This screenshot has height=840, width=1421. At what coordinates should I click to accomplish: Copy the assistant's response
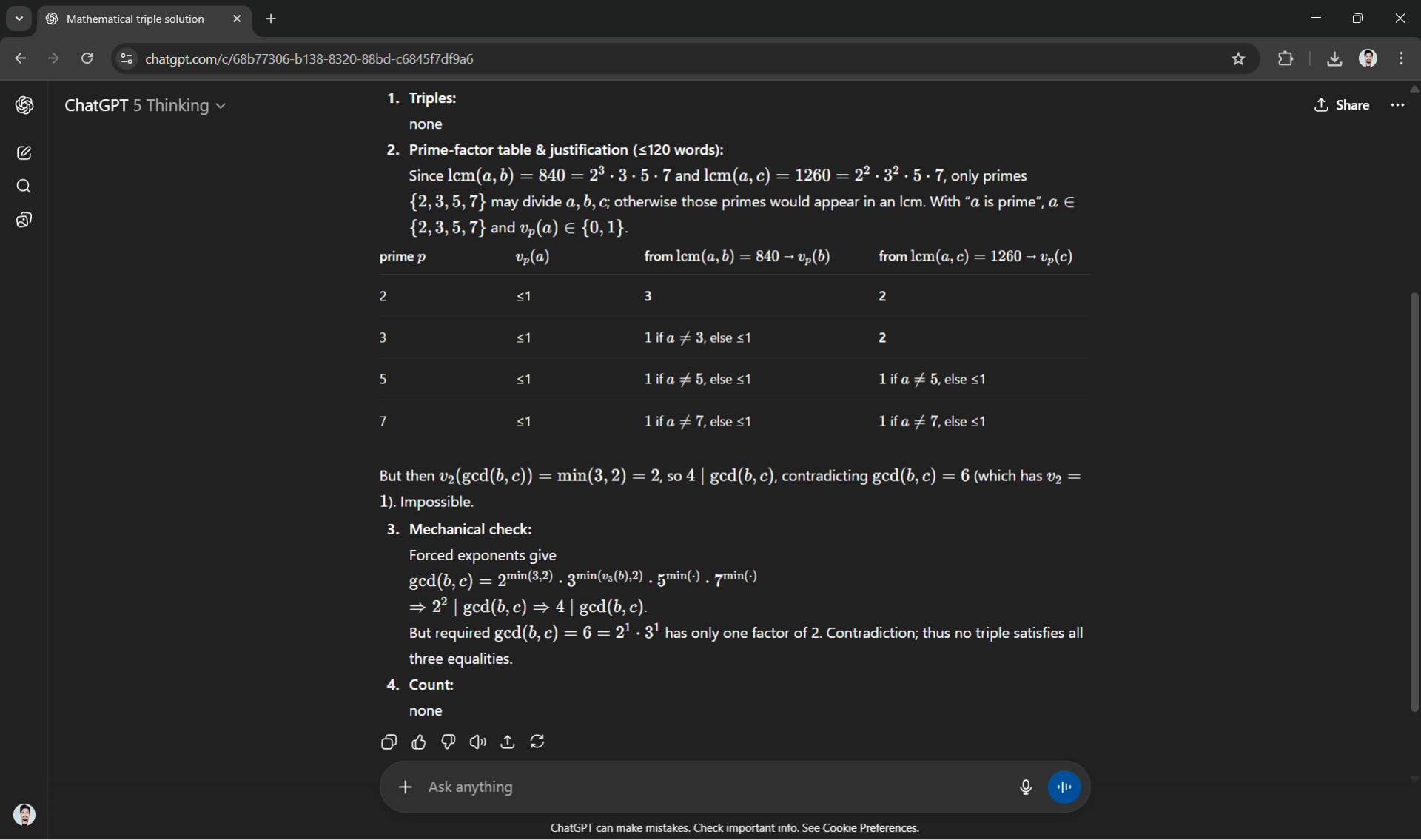[389, 742]
